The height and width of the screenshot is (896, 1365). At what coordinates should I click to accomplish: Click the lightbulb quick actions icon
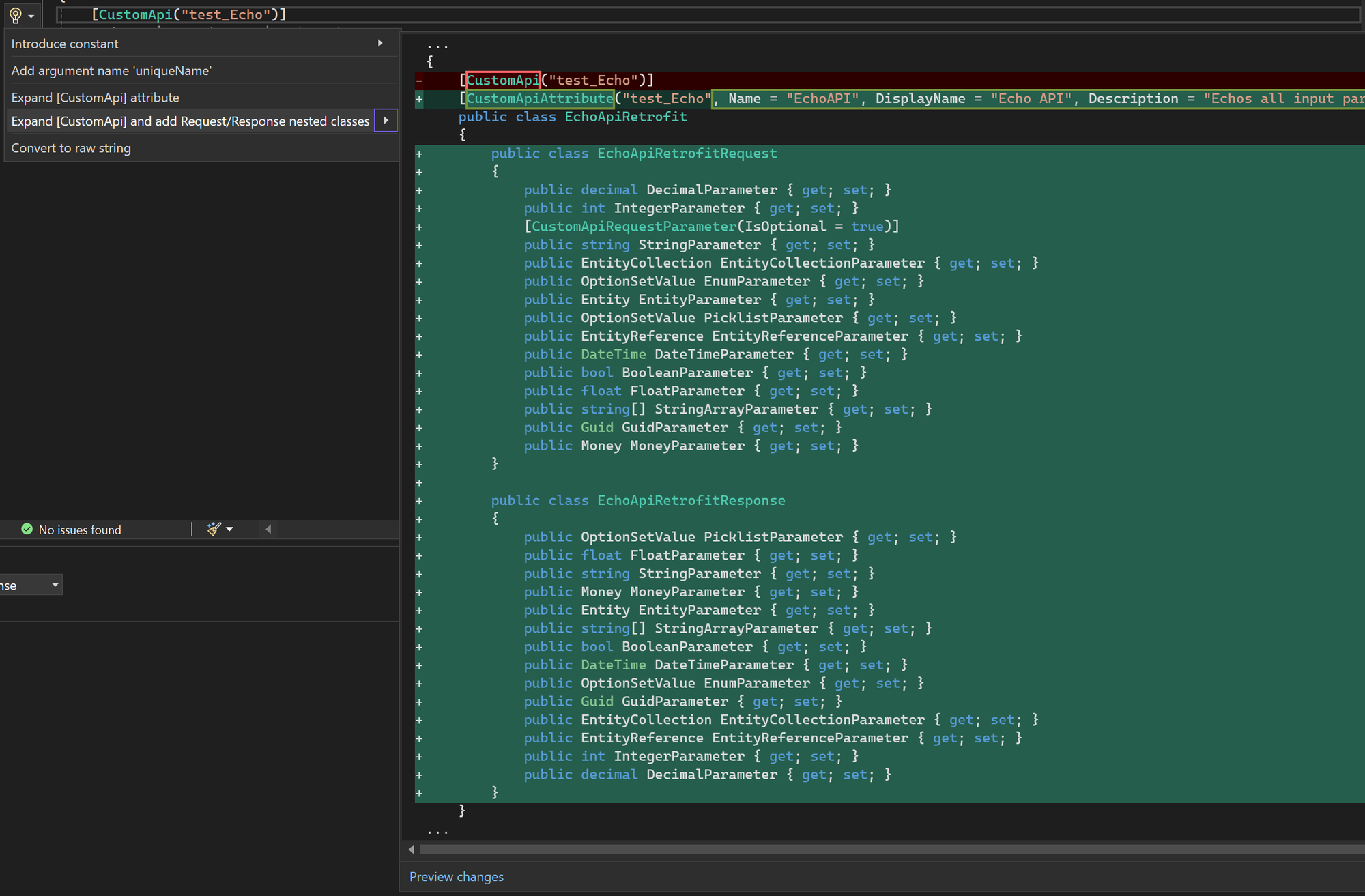point(16,15)
